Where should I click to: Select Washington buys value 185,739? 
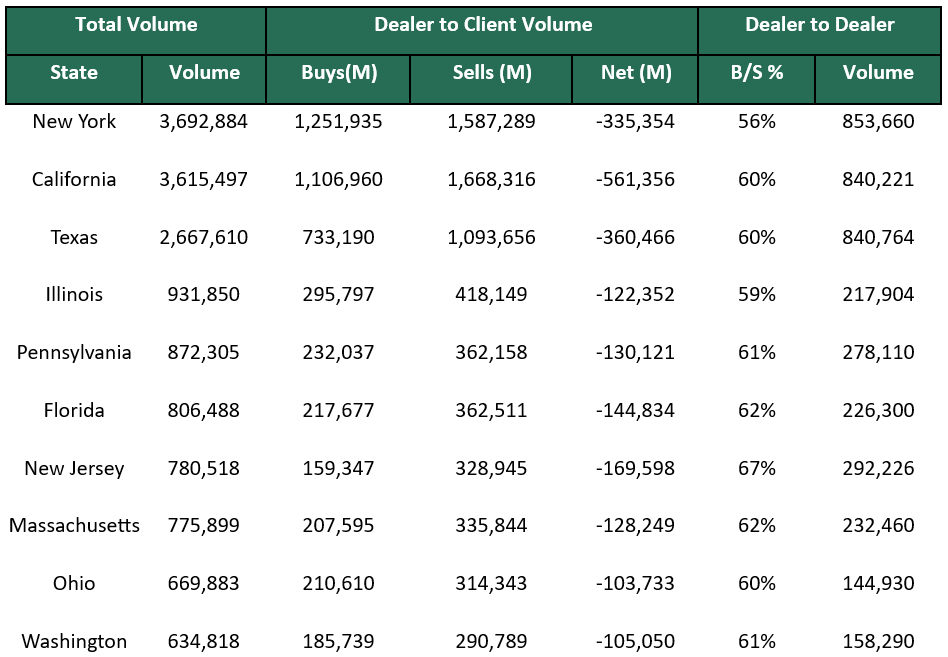click(339, 641)
